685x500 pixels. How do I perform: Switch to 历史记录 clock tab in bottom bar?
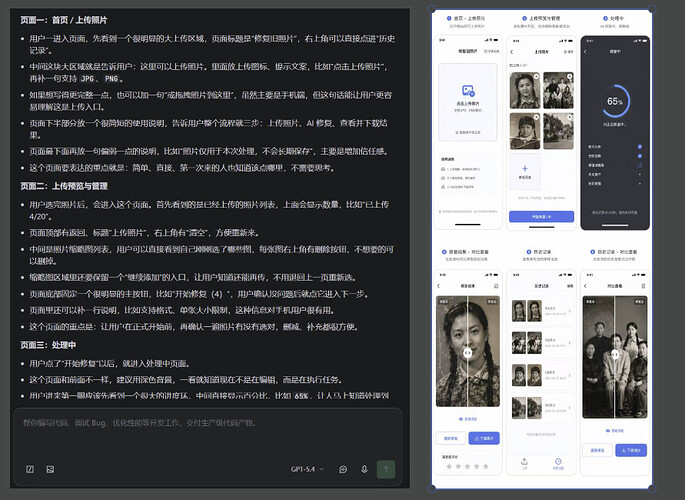(558, 463)
